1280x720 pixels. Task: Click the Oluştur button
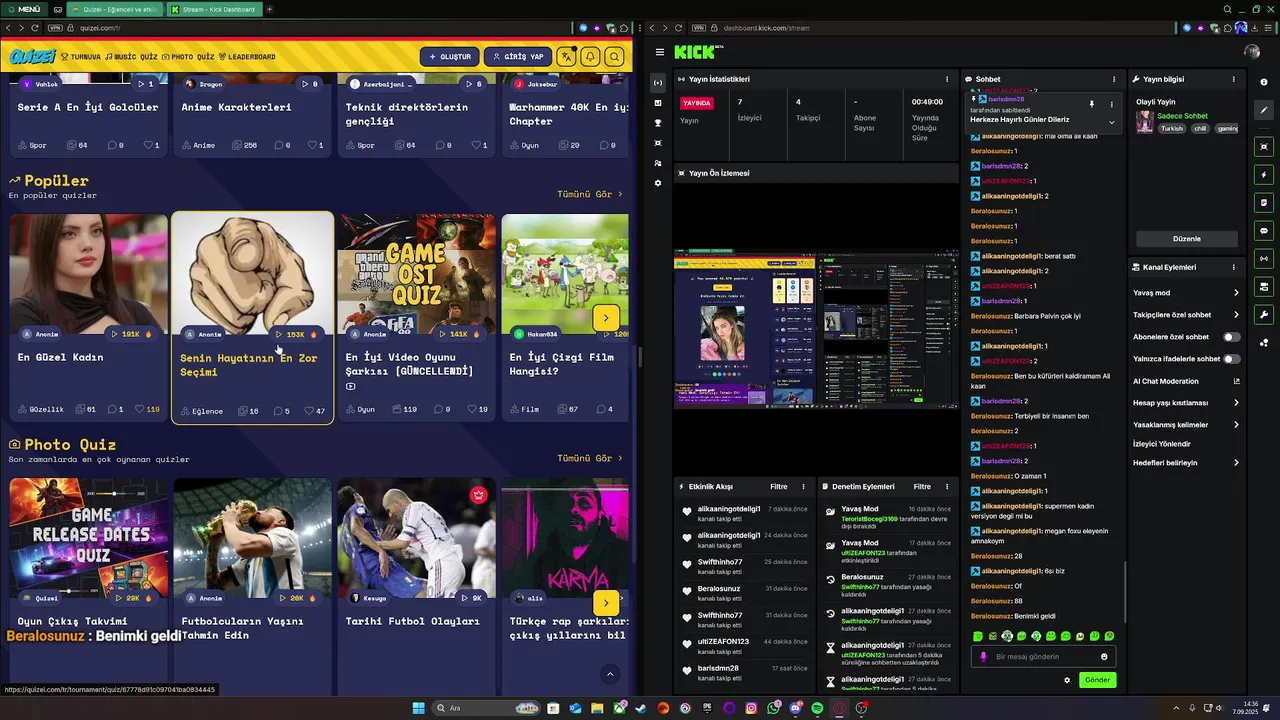tap(449, 57)
